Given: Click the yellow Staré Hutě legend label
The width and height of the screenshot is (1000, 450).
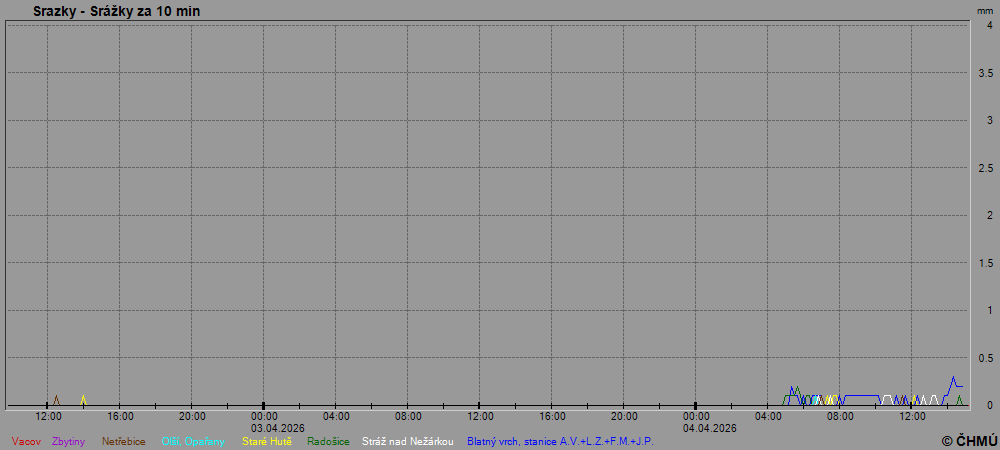Looking at the screenshot, I should click(x=267, y=441).
